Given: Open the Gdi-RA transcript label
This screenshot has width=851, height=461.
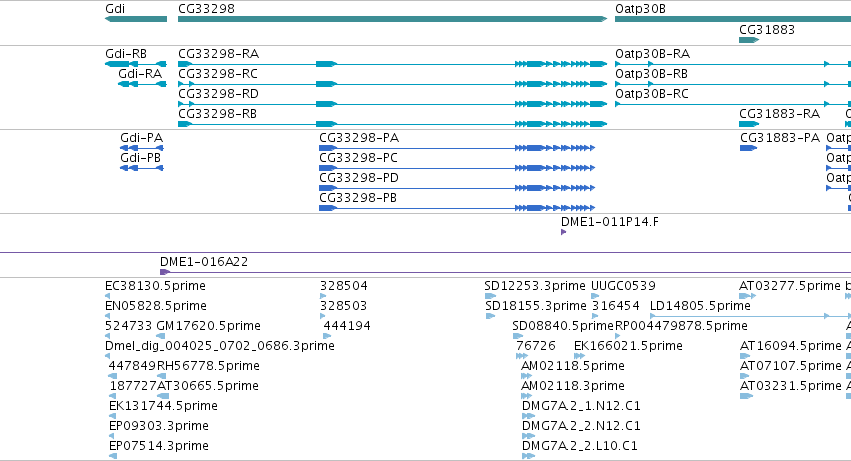Looking at the screenshot, I should pyautogui.click(x=140, y=74).
